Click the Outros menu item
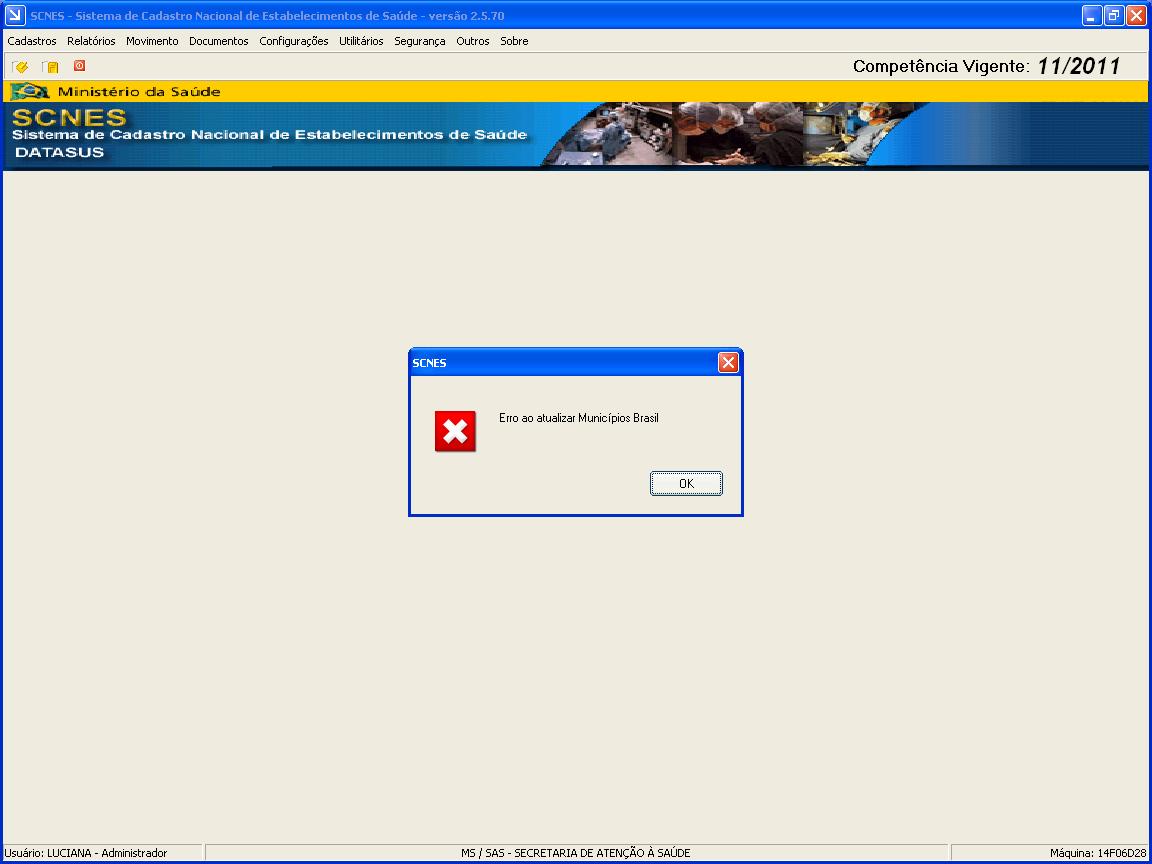Viewport: 1152px width, 864px height. pyautogui.click(x=473, y=41)
